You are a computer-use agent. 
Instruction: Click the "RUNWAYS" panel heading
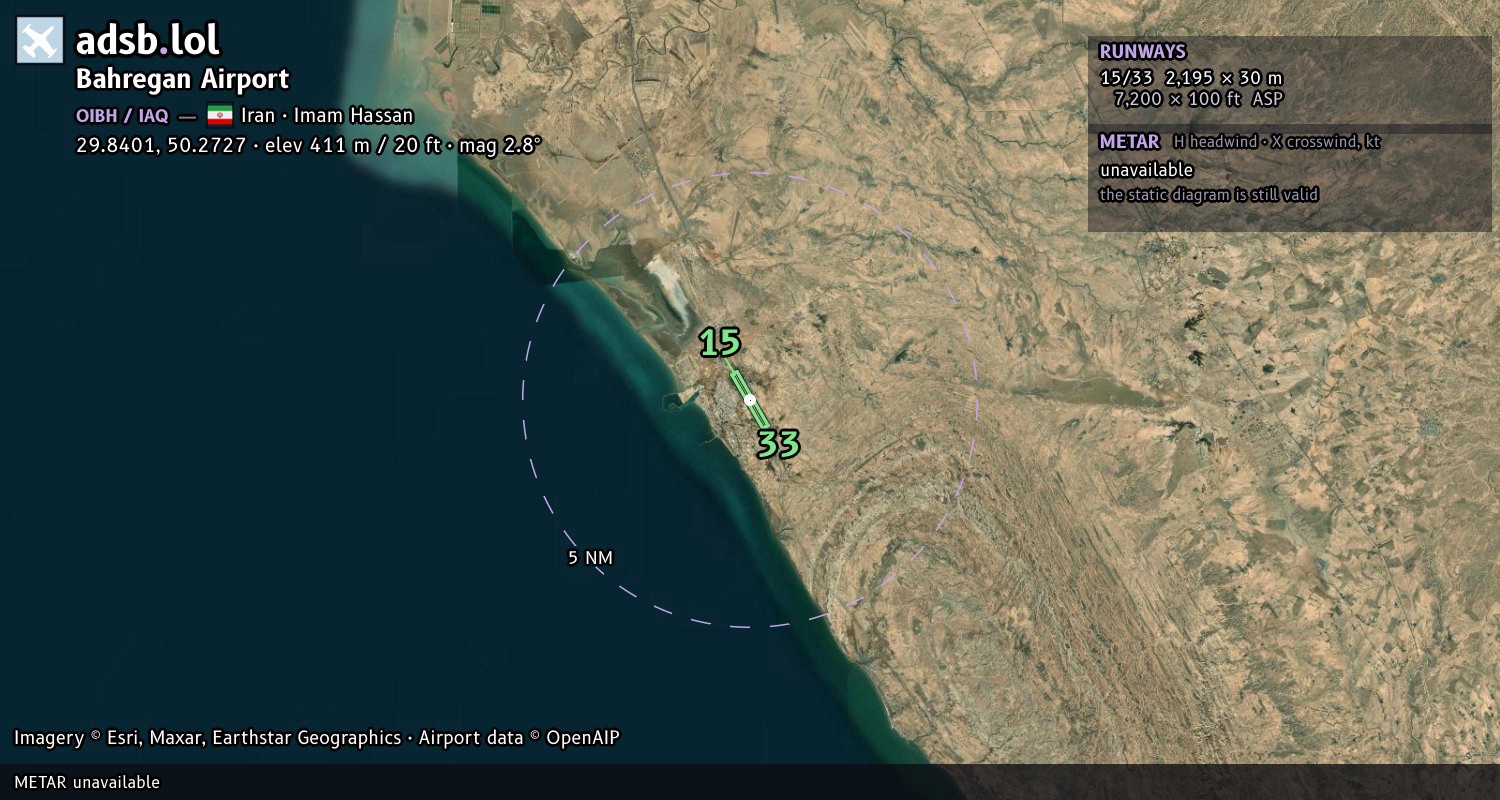click(1142, 52)
